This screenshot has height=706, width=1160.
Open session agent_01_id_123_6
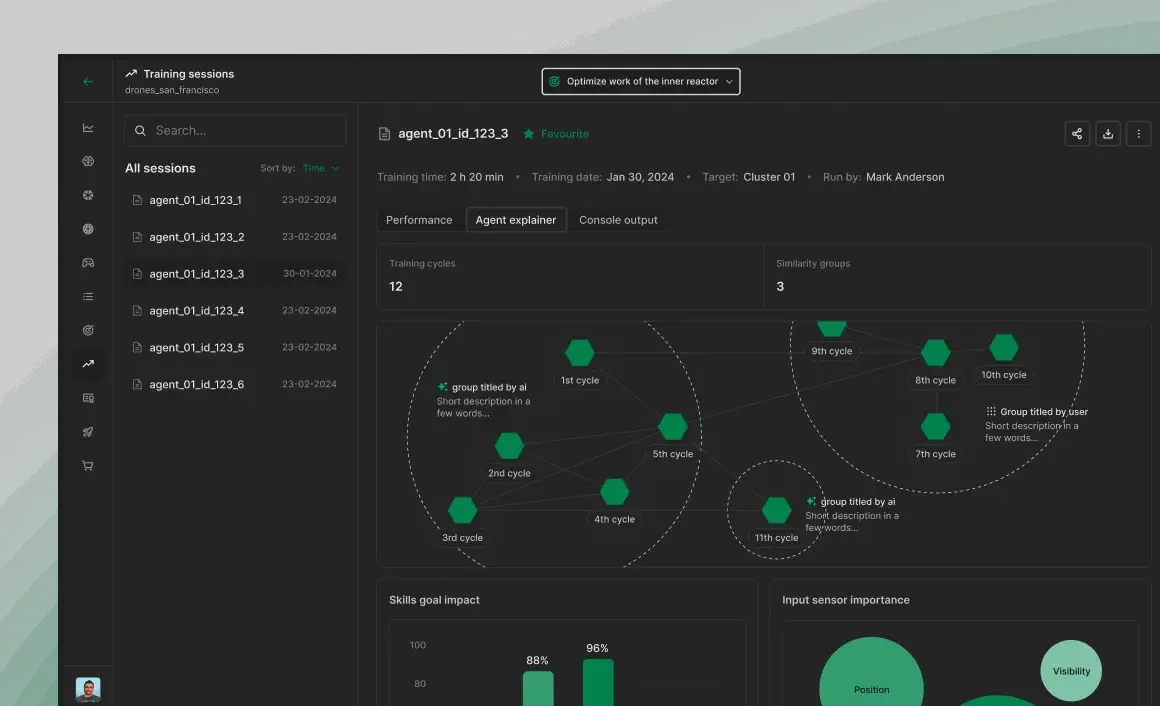(234, 385)
